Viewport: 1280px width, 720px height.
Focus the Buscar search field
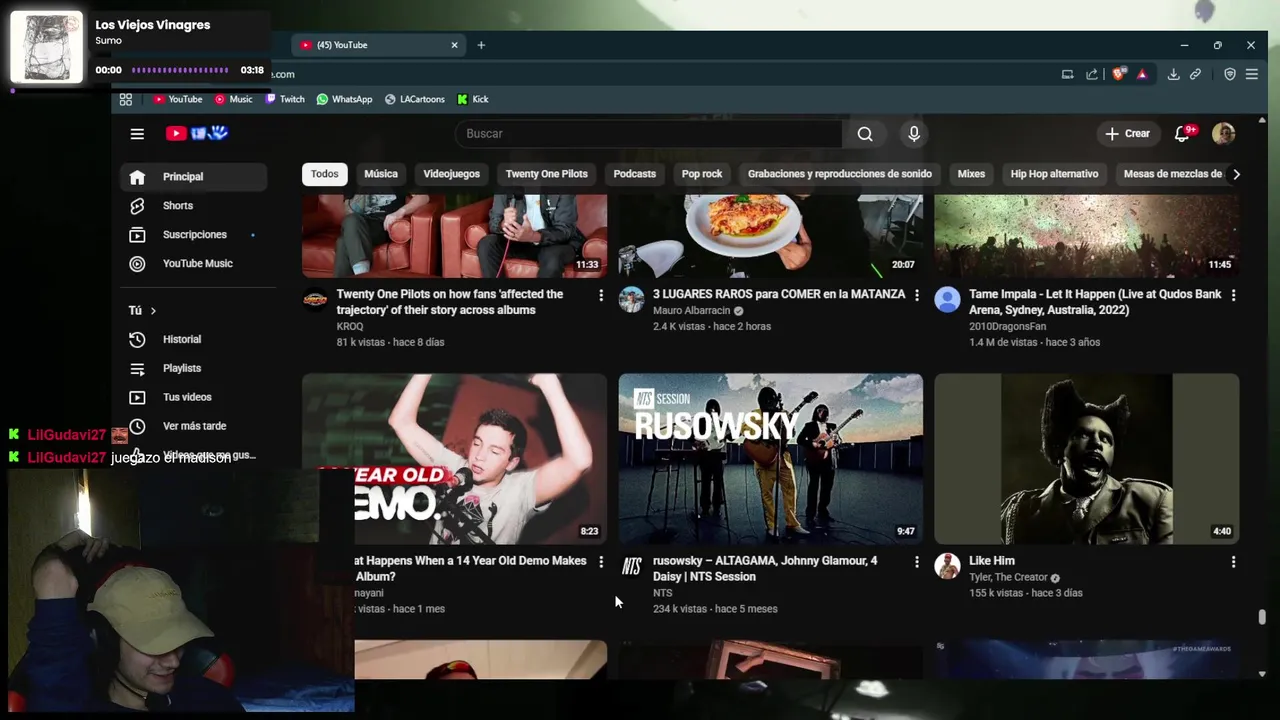pos(650,134)
